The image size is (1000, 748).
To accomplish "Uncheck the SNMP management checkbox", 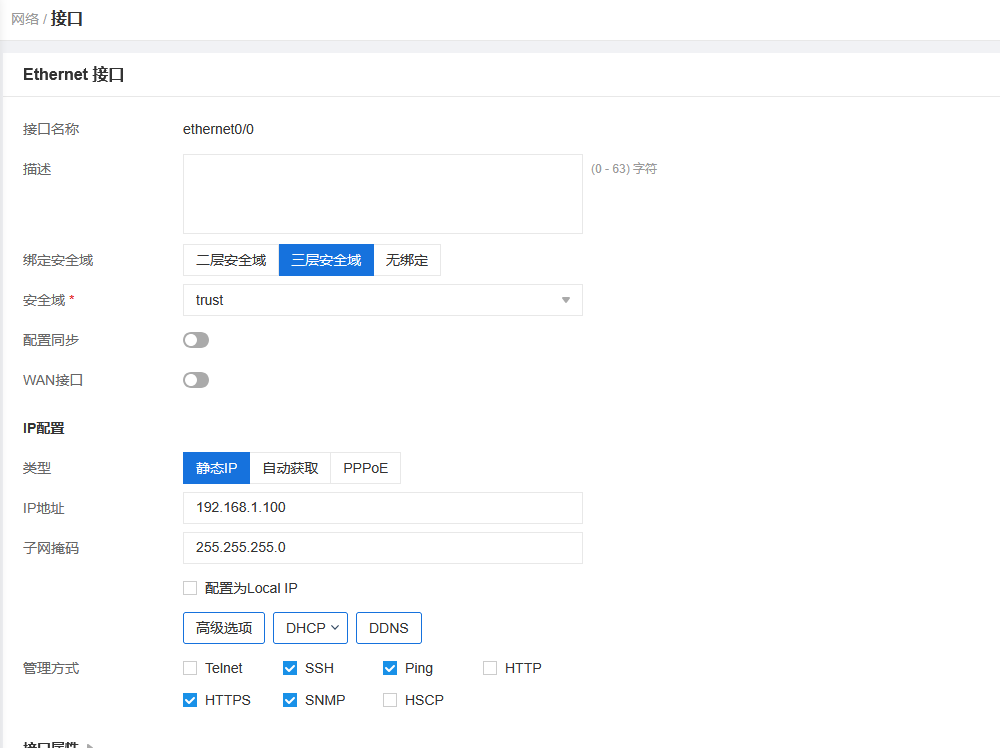I will coord(290,700).
